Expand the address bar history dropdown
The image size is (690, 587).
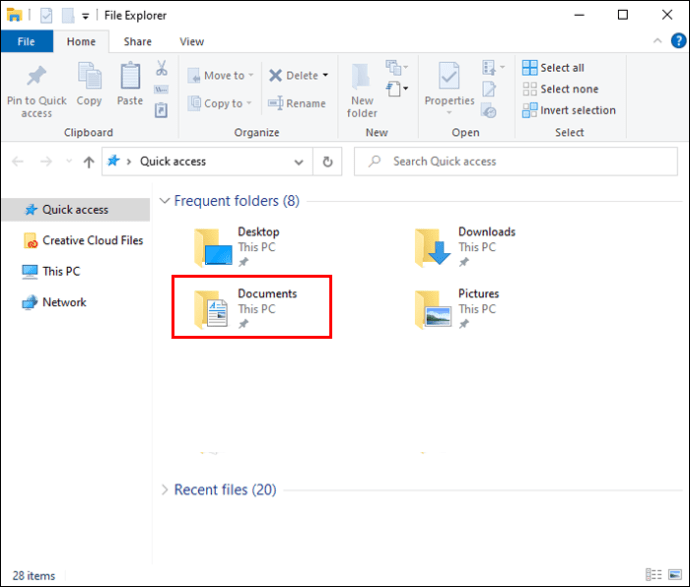pyautogui.click(x=298, y=162)
